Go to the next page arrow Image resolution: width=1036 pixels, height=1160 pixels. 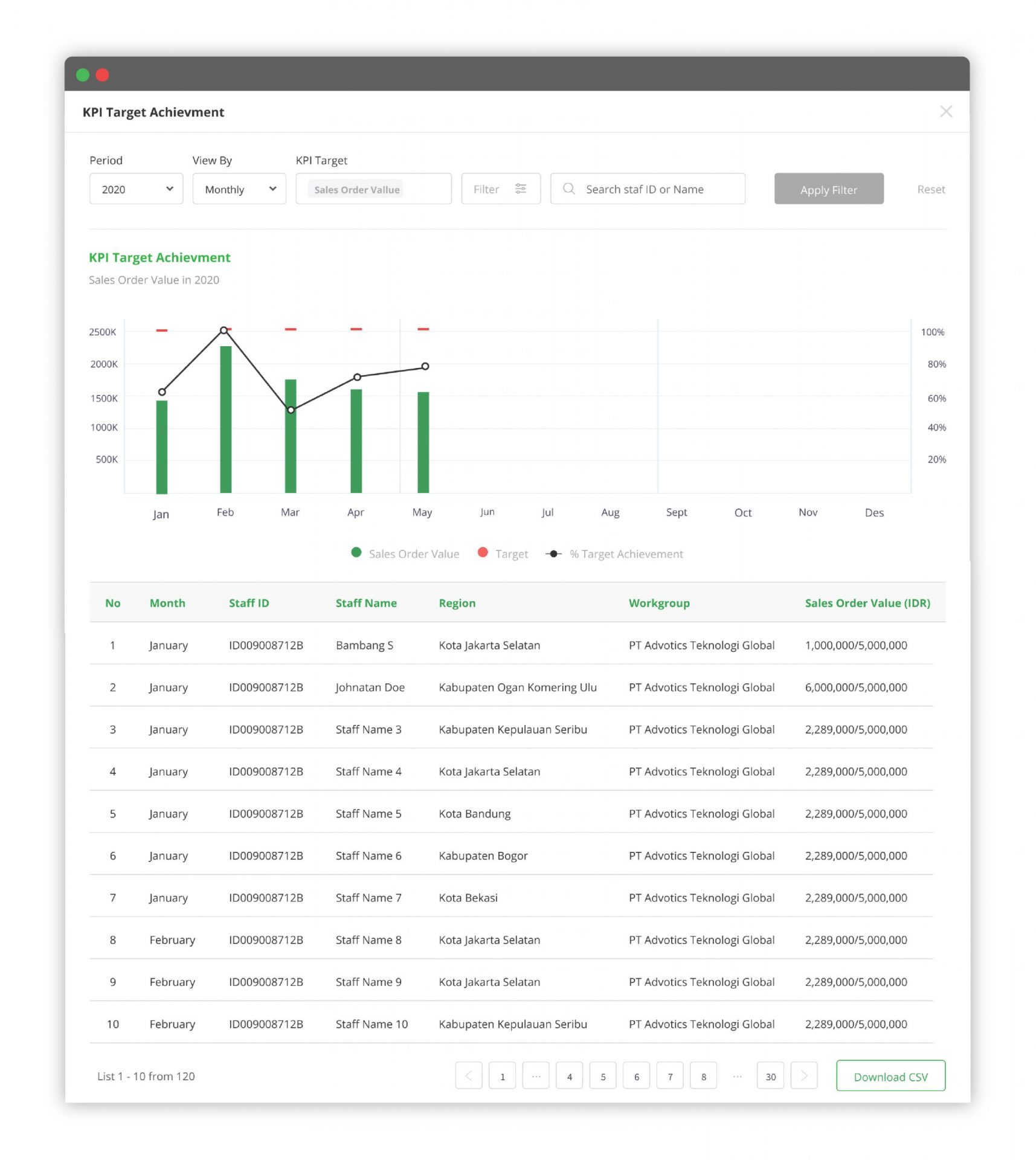(803, 1075)
